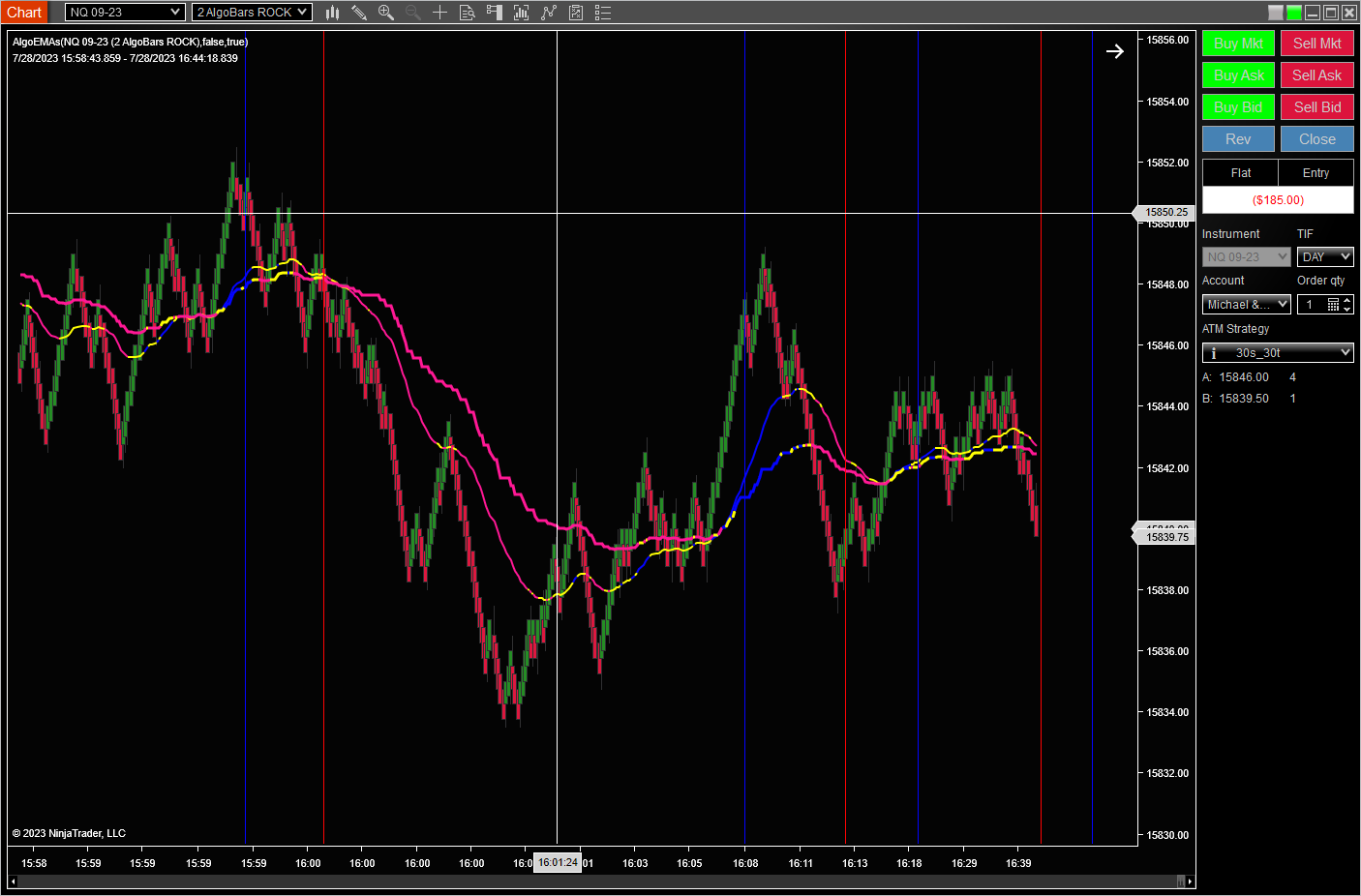Screen dimensions: 1361x896
Task: Click the horizontal chart scrollbar track
Action: pos(596,881)
